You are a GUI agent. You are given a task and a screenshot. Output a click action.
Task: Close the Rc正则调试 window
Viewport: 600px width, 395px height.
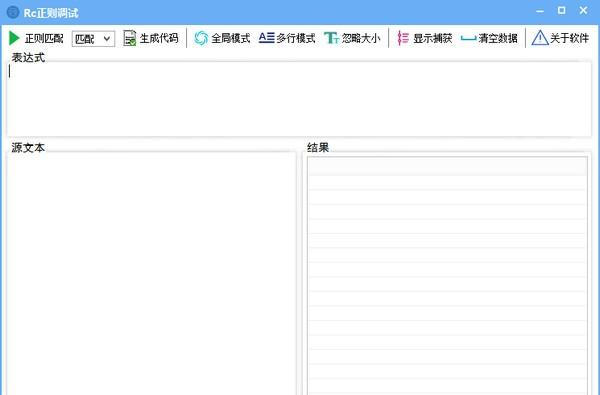583,11
